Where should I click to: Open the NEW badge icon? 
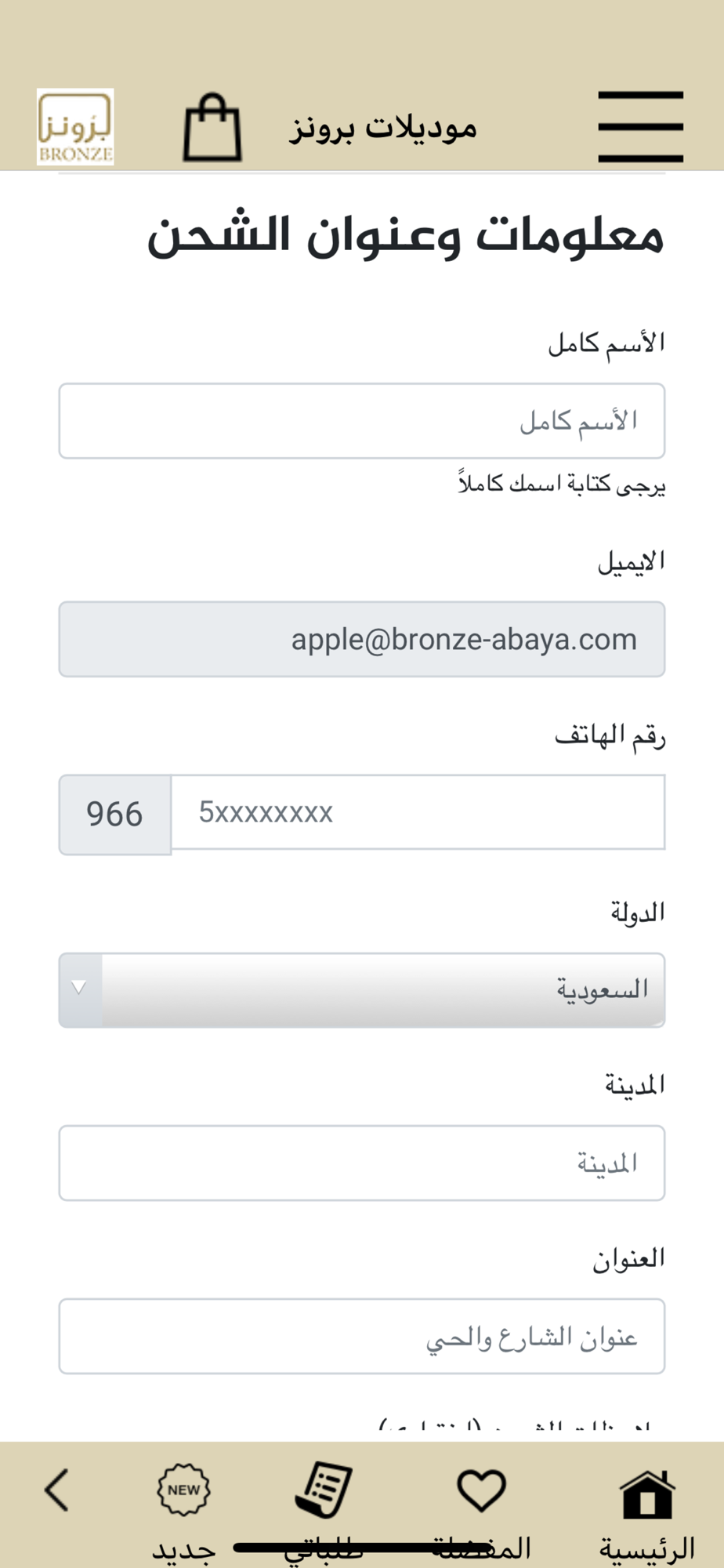[x=183, y=1490]
